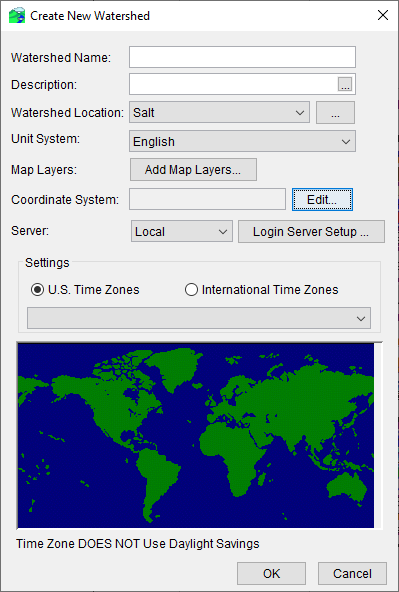Close the dialog with X button
Viewport: 399px width, 592px height.
point(383,15)
